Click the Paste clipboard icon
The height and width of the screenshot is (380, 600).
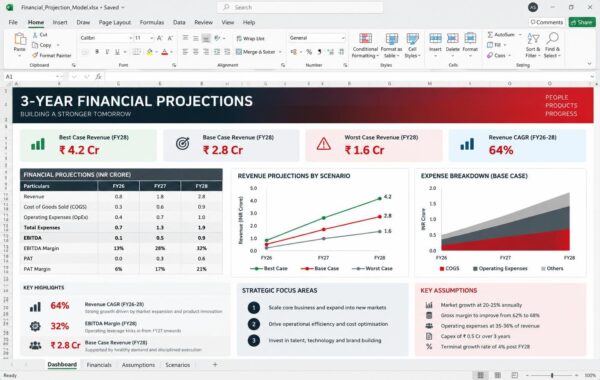point(20,39)
